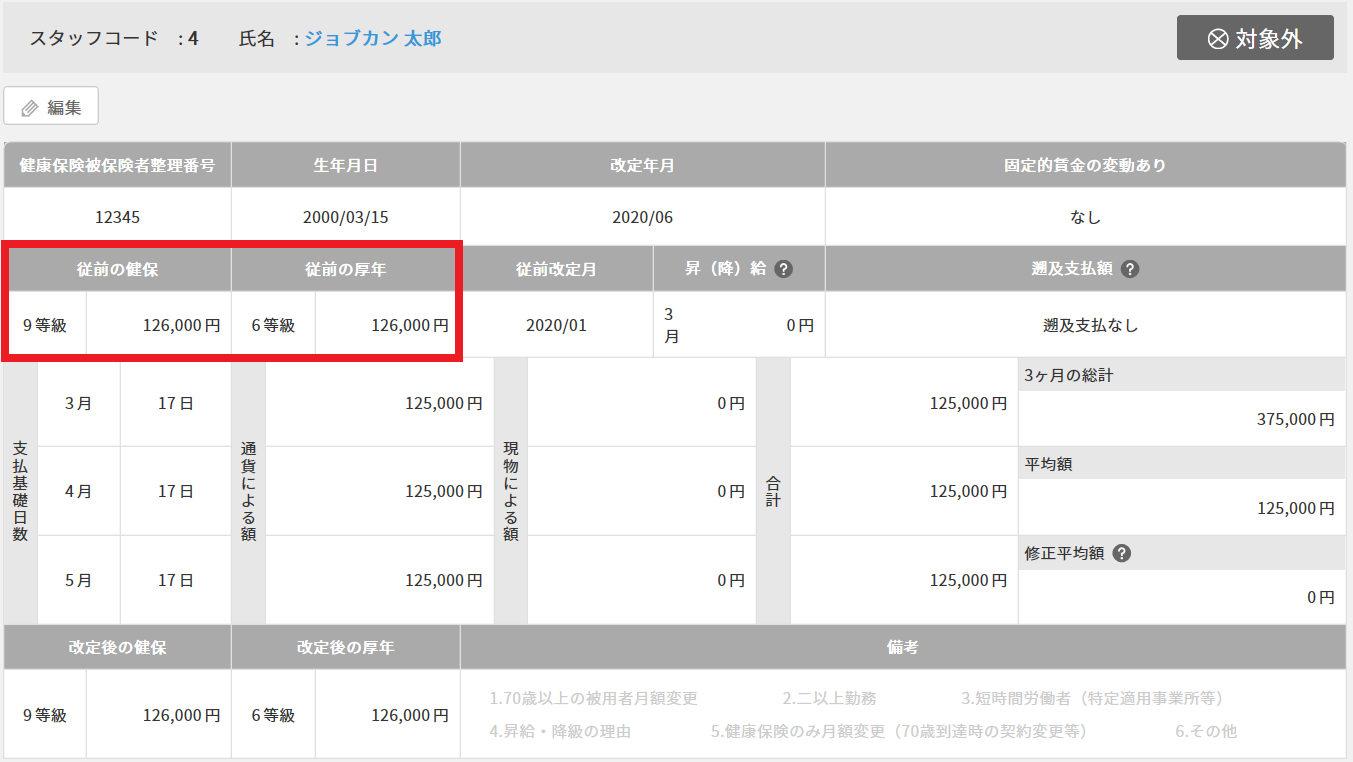Image resolution: width=1353 pixels, height=762 pixels.
Task: Open help icon beside 昇(降)給 header
Action: (x=784, y=269)
